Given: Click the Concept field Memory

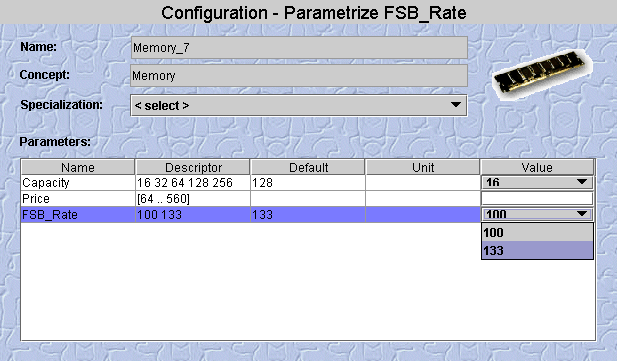Looking at the screenshot, I should tap(299, 75).
